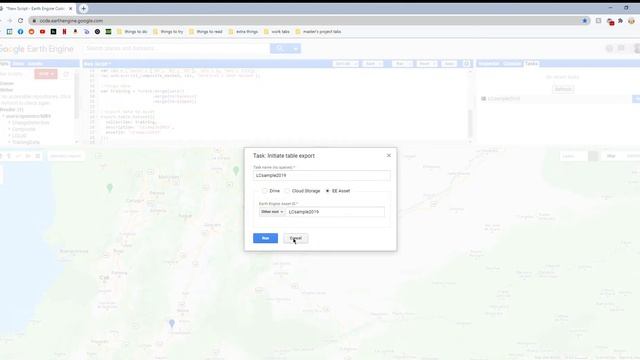Open the 'extra things' bookmark folder
Viewport: 640px width, 360px height.
coord(243,31)
